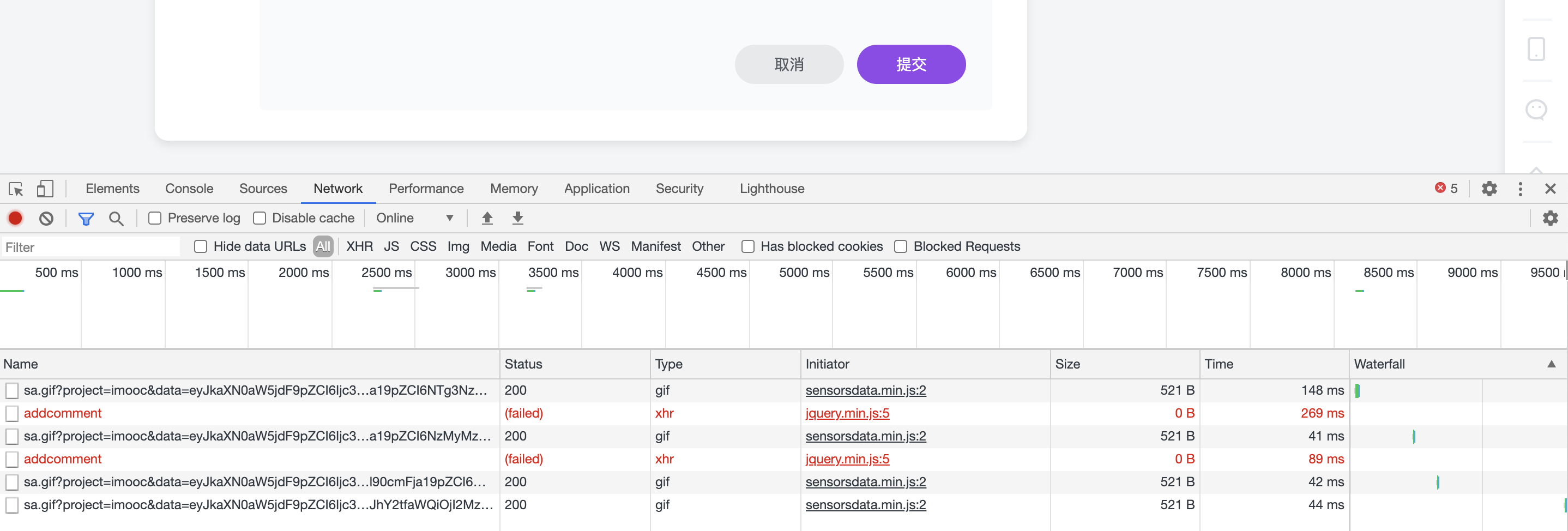The height and width of the screenshot is (531, 1568).
Task: Open network search magnifier
Action: coord(116,218)
